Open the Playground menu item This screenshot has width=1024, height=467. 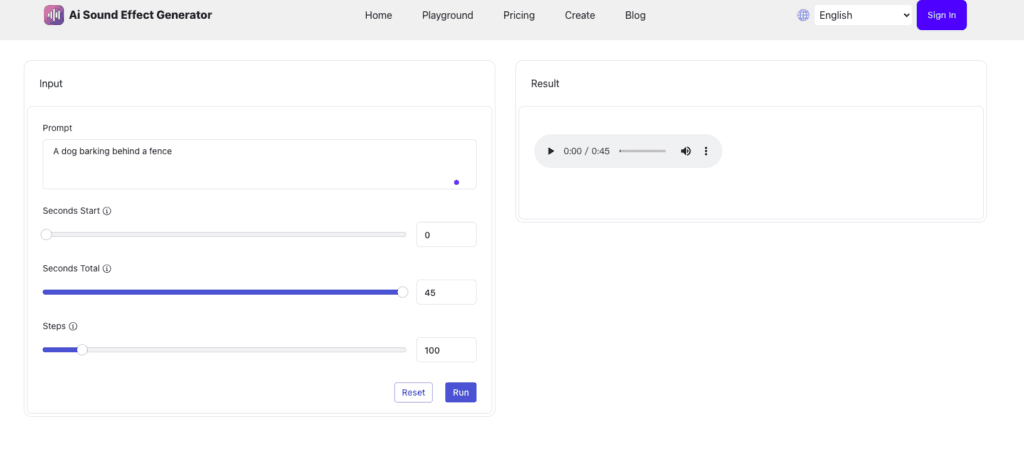click(x=447, y=15)
